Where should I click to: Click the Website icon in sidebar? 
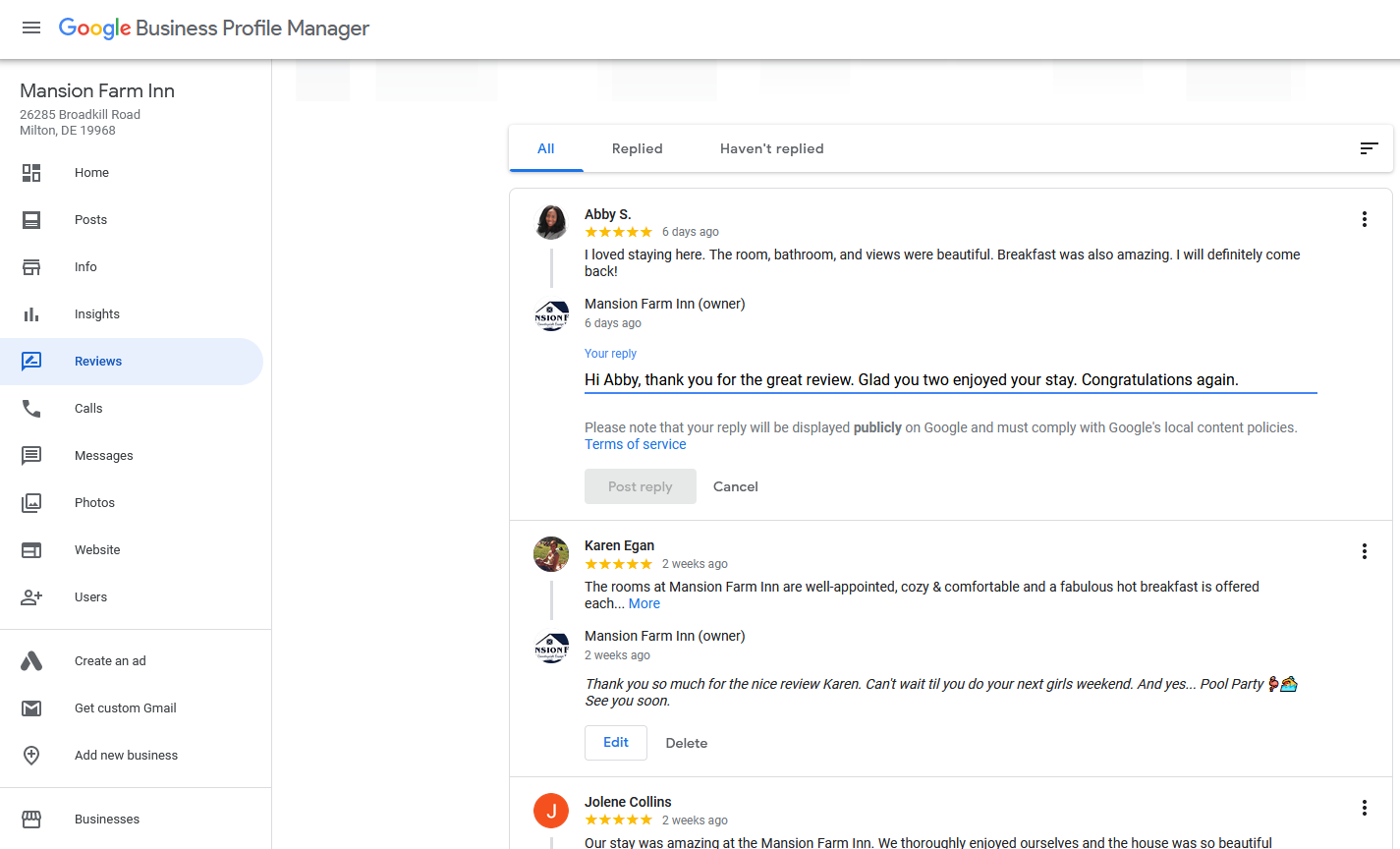click(x=31, y=550)
